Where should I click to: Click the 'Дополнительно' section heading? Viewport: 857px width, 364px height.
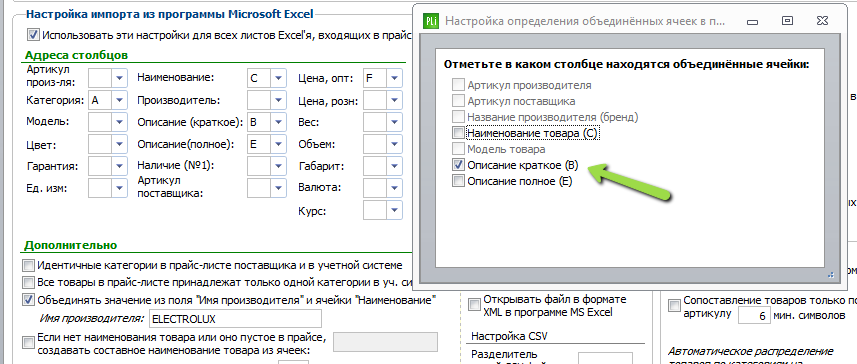(x=71, y=245)
